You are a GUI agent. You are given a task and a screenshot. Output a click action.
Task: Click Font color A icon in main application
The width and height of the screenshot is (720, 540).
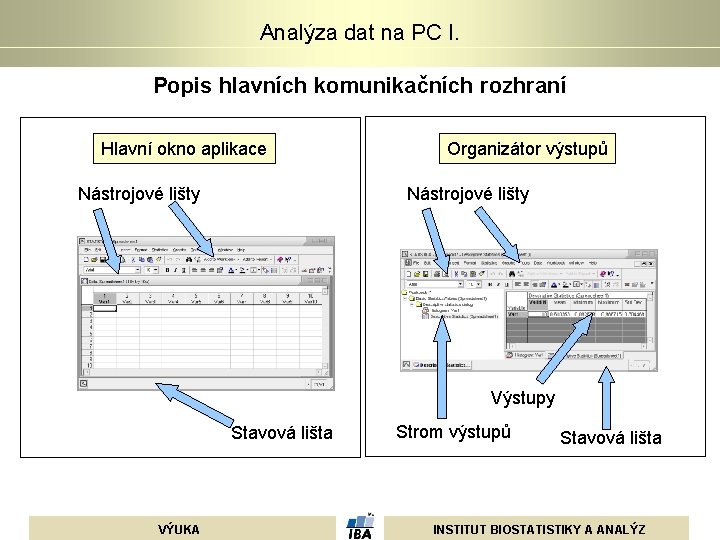(x=231, y=270)
